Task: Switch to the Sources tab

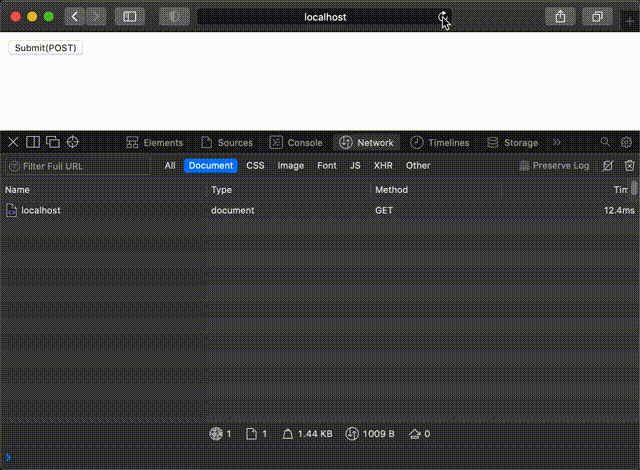Action: 227,142
